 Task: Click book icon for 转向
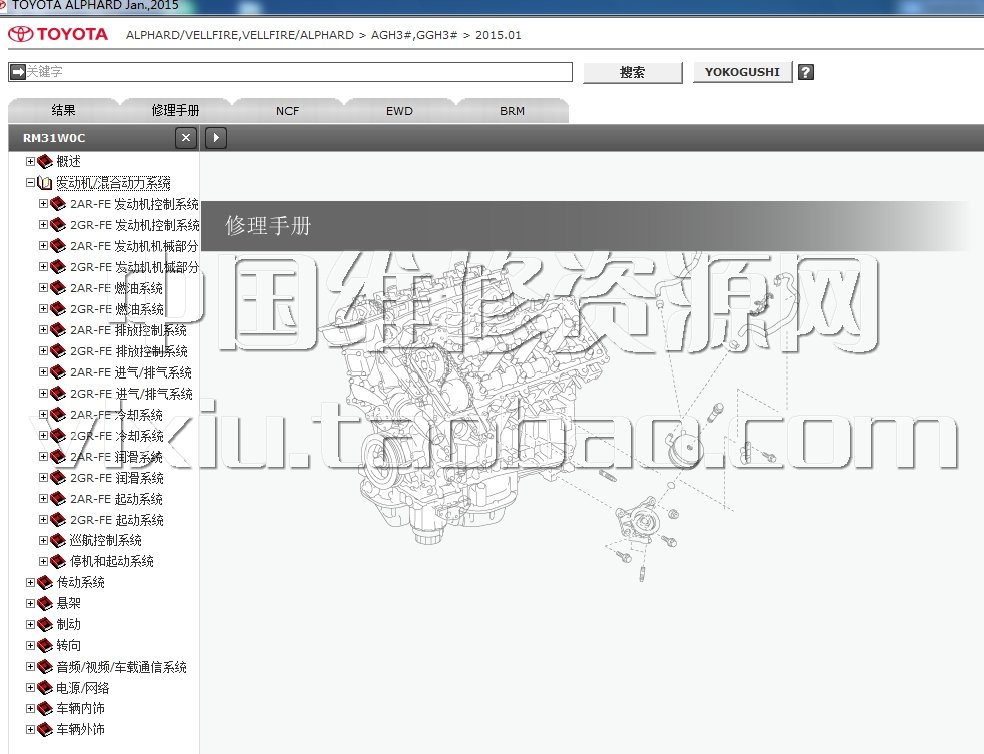(x=45, y=645)
